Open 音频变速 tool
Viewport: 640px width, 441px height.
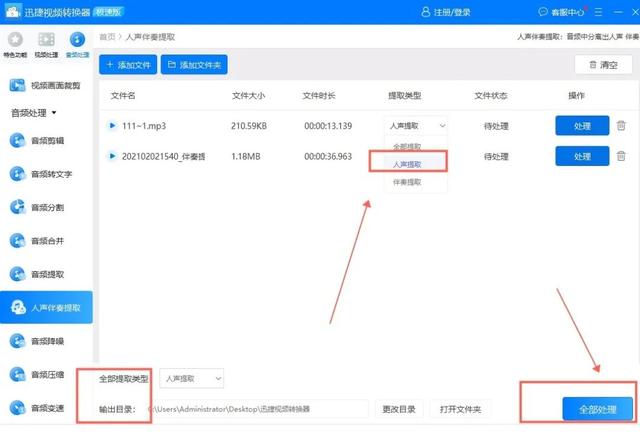(38, 408)
